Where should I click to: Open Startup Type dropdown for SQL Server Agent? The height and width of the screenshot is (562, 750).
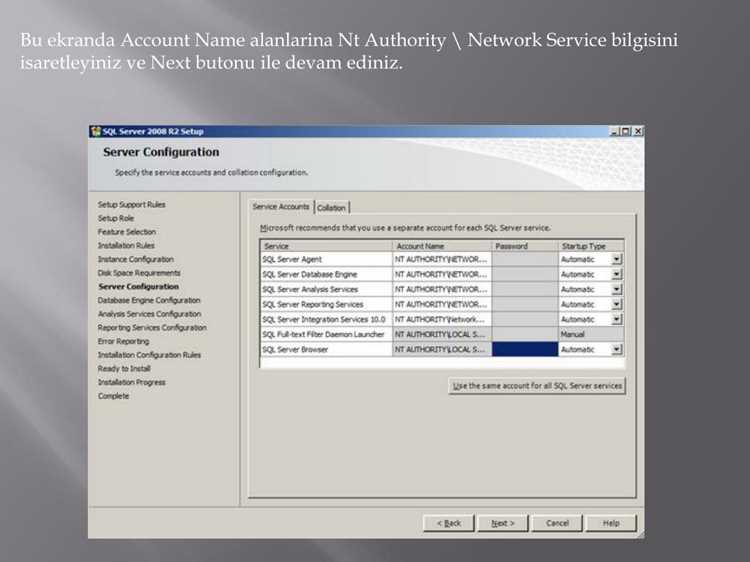[617, 259]
